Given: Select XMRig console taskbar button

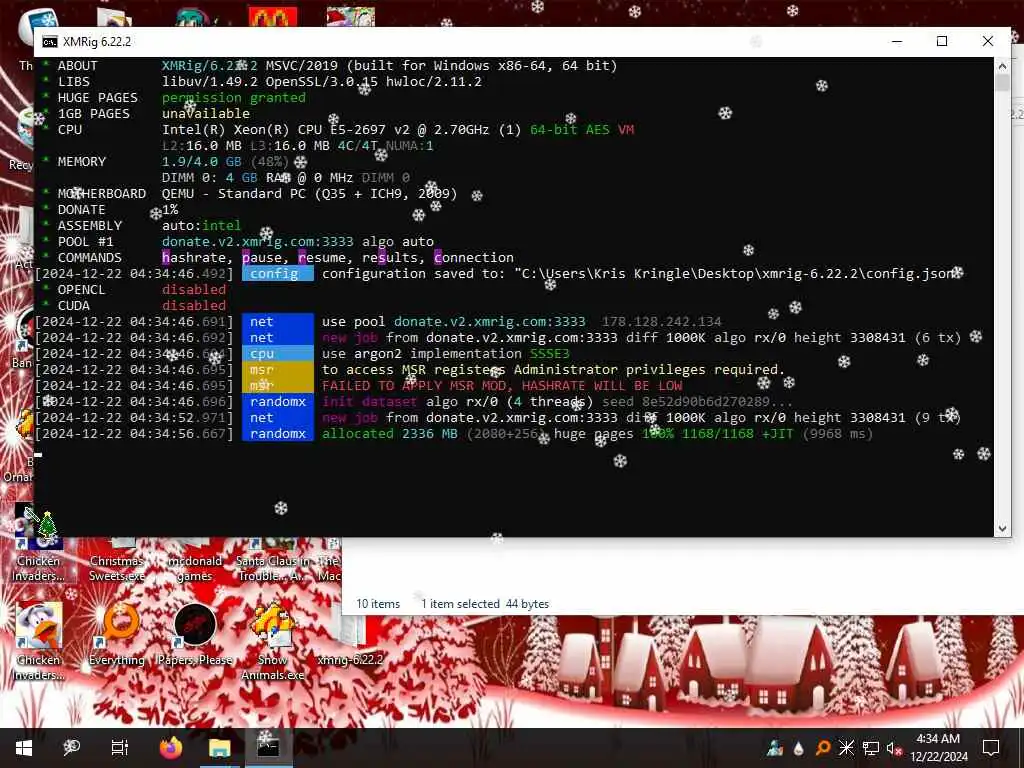Looking at the screenshot, I should pos(268,748).
